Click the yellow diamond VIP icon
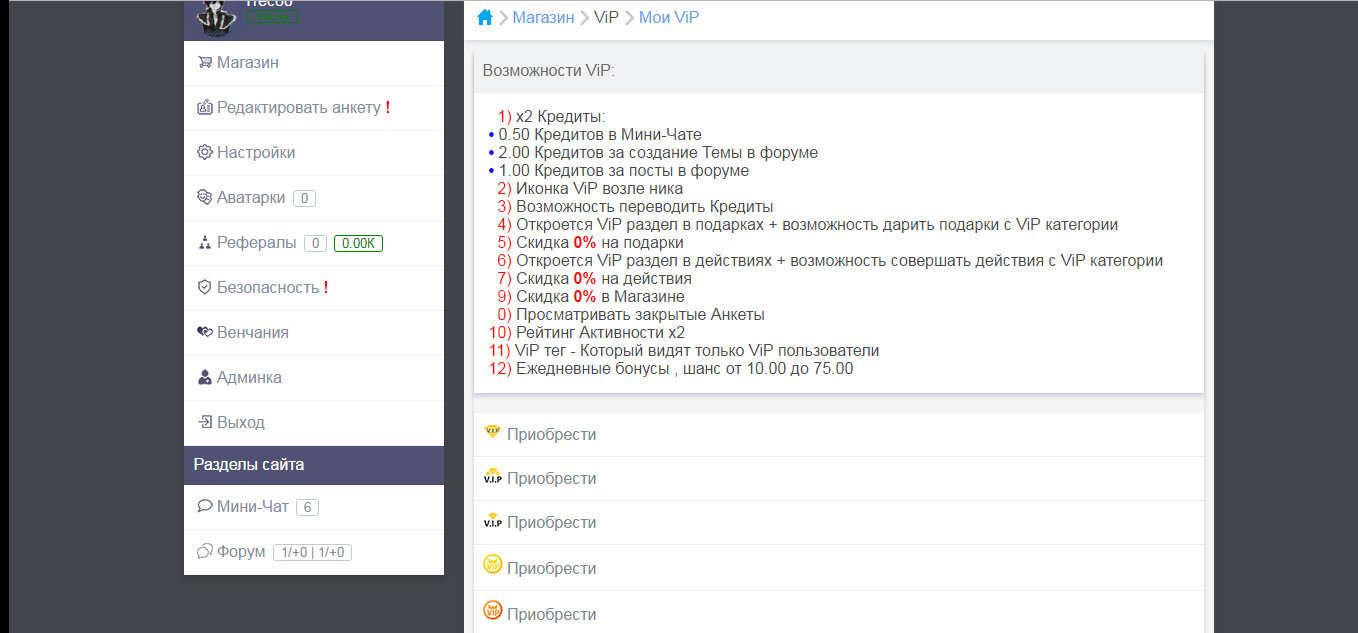 tap(492, 433)
